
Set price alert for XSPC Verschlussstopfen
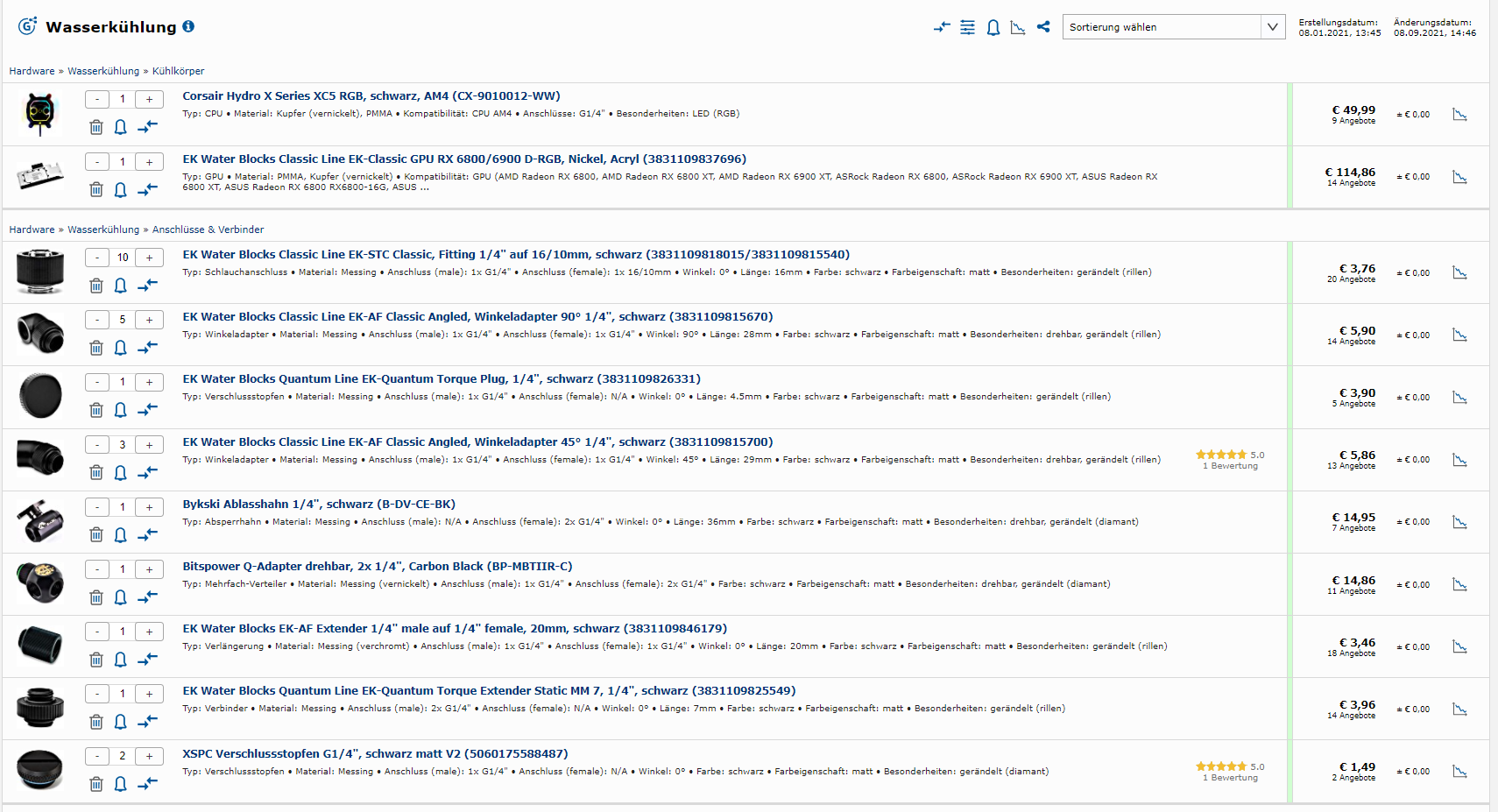(121, 784)
